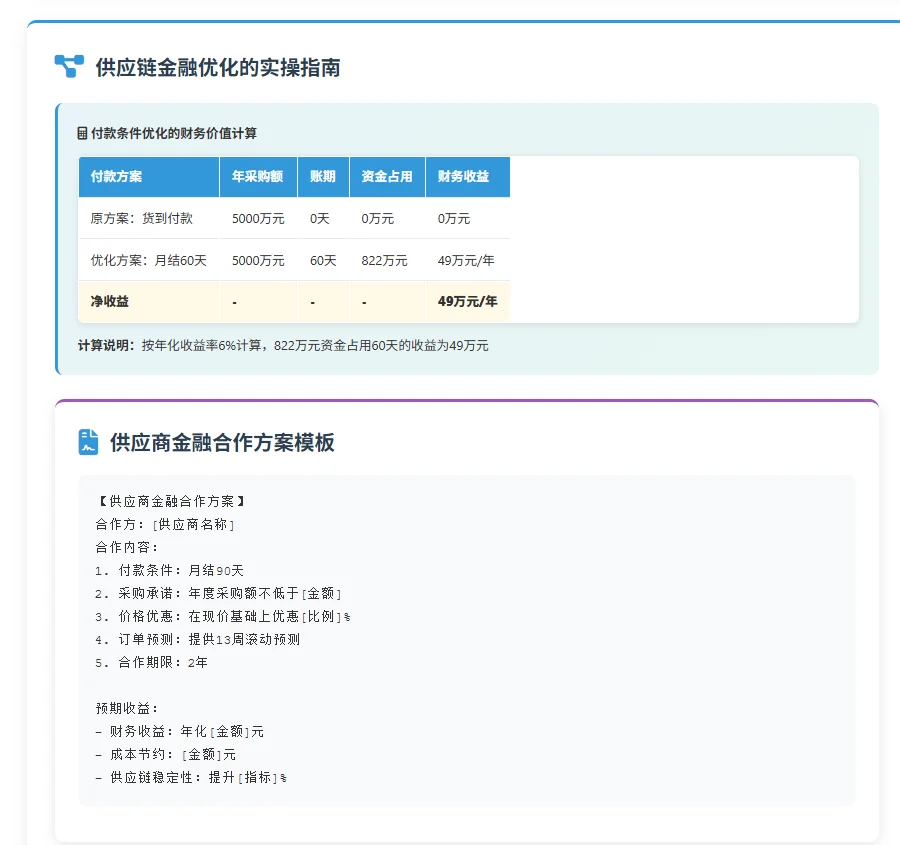Click the 资金占用 table header
The width and height of the screenshot is (900, 845).
click(388, 177)
